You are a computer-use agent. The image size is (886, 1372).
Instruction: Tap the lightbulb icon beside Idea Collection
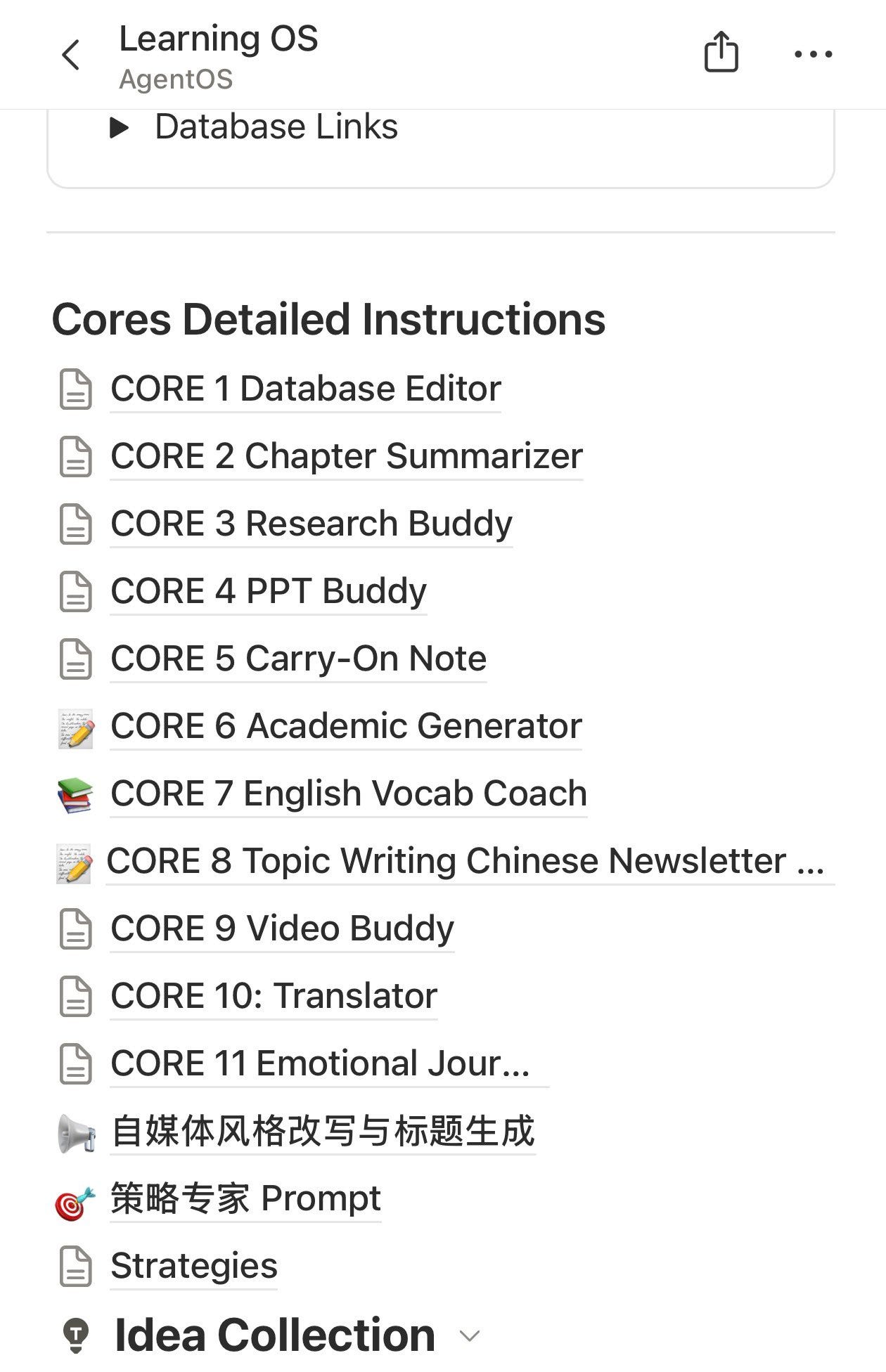click(x=76, y=1335)
